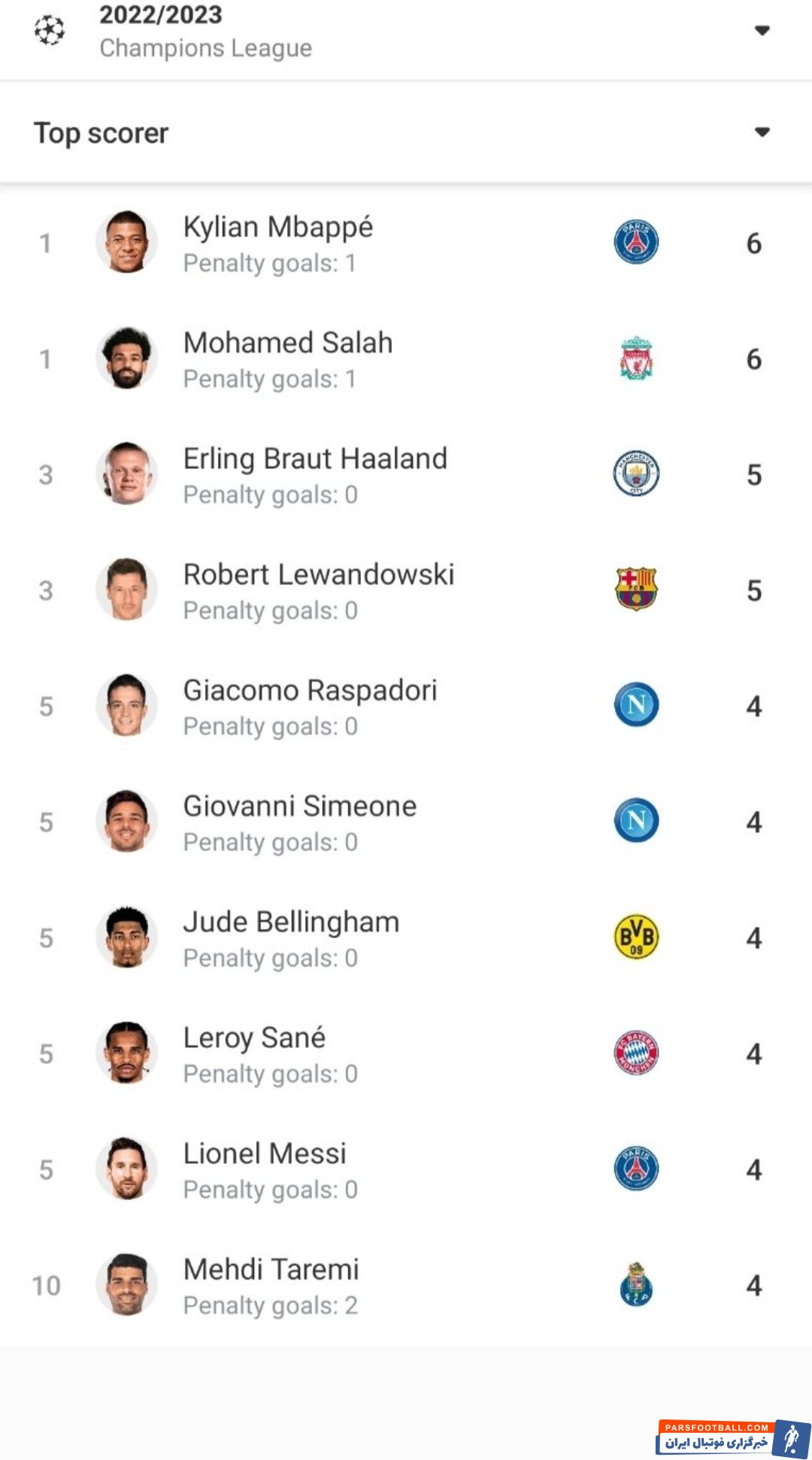Tap the Mehdi Taremi name

point(271,1269)
